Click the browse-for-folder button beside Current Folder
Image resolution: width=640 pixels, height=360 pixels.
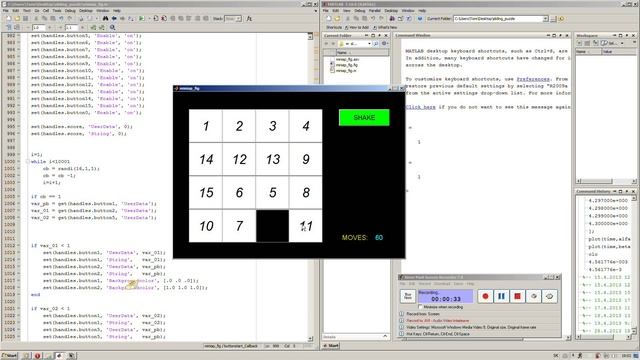tap(553, 19)
